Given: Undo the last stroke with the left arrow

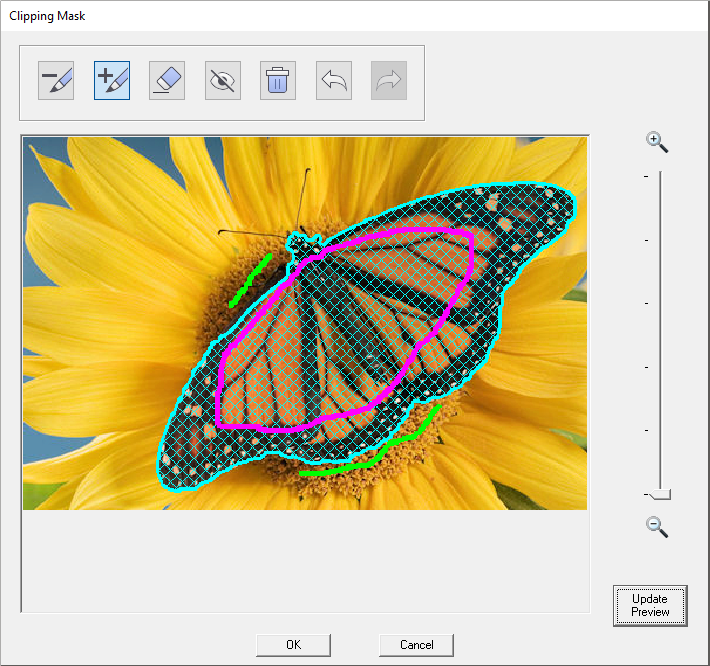Looking at the screenshot, I should pos(334,80).
